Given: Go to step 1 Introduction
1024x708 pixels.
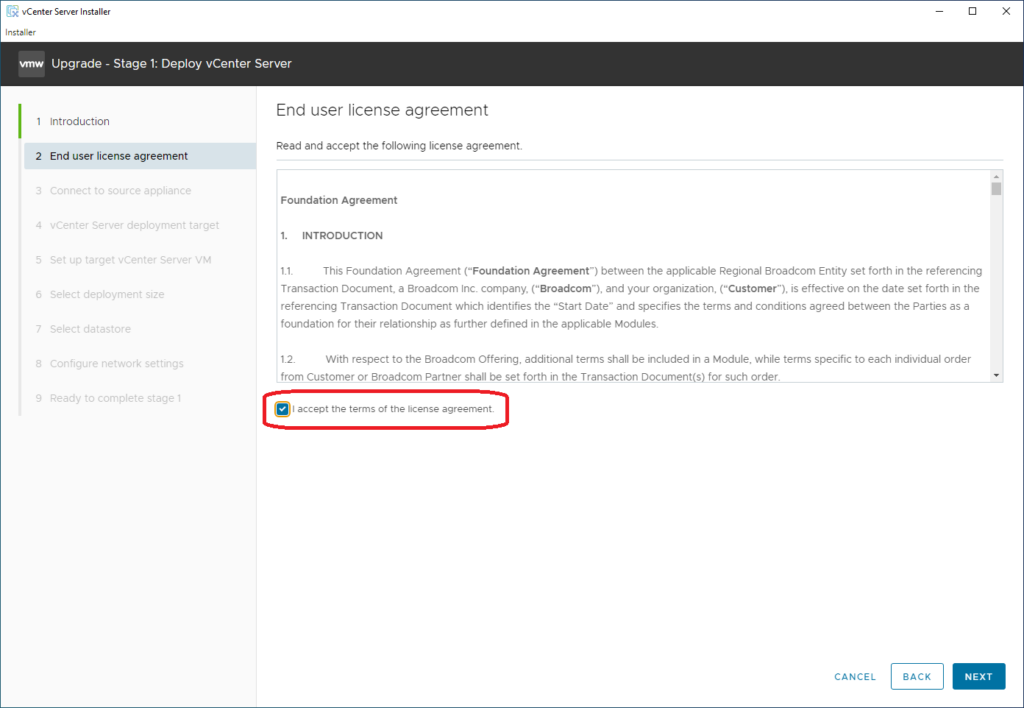Looking at the screenshot, I should pos(79,121).
